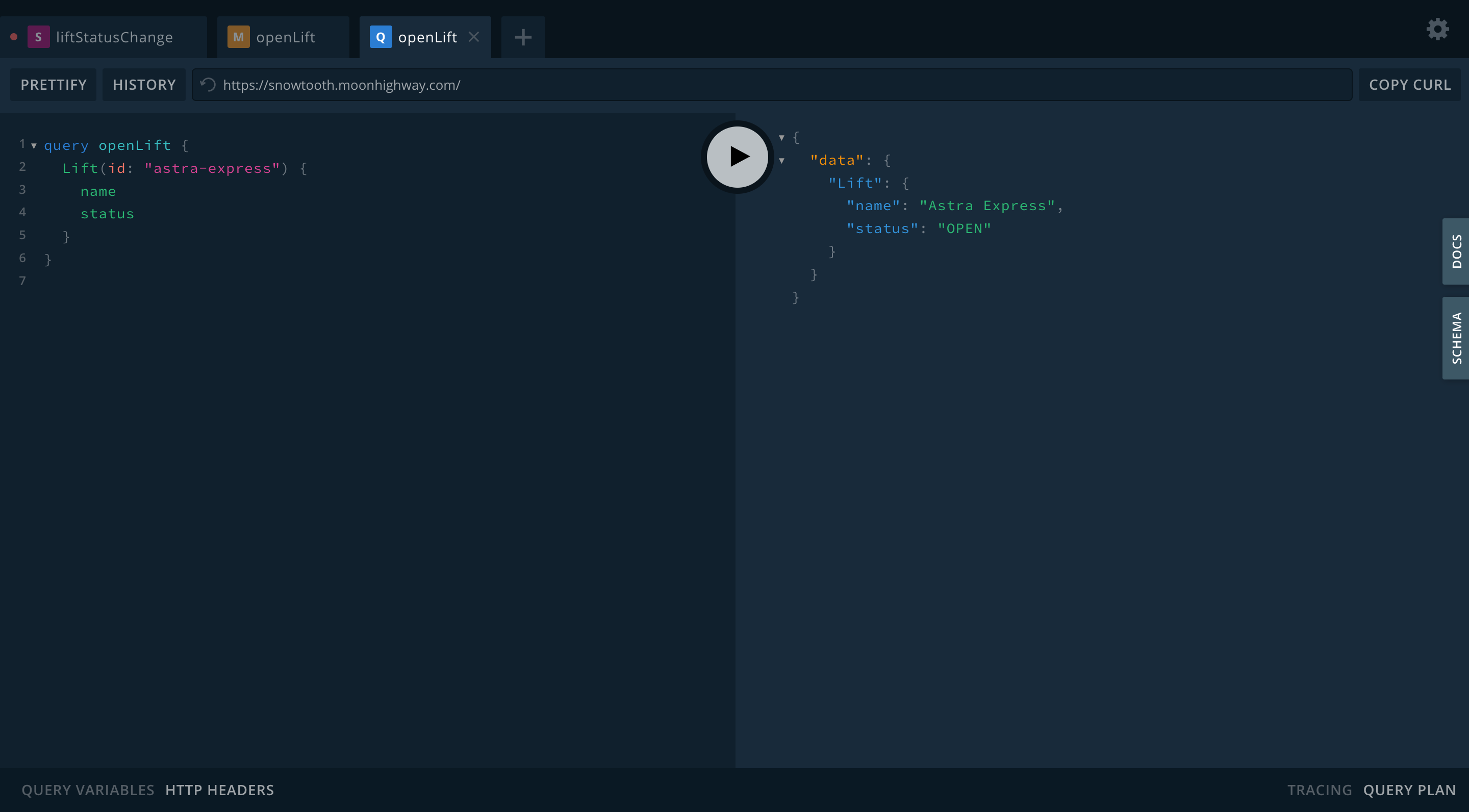This screenshot has width=1469, height=812.
Task: Switch to the mutation openLift tab
Action: pyautogui.click(x=285, y=37)
